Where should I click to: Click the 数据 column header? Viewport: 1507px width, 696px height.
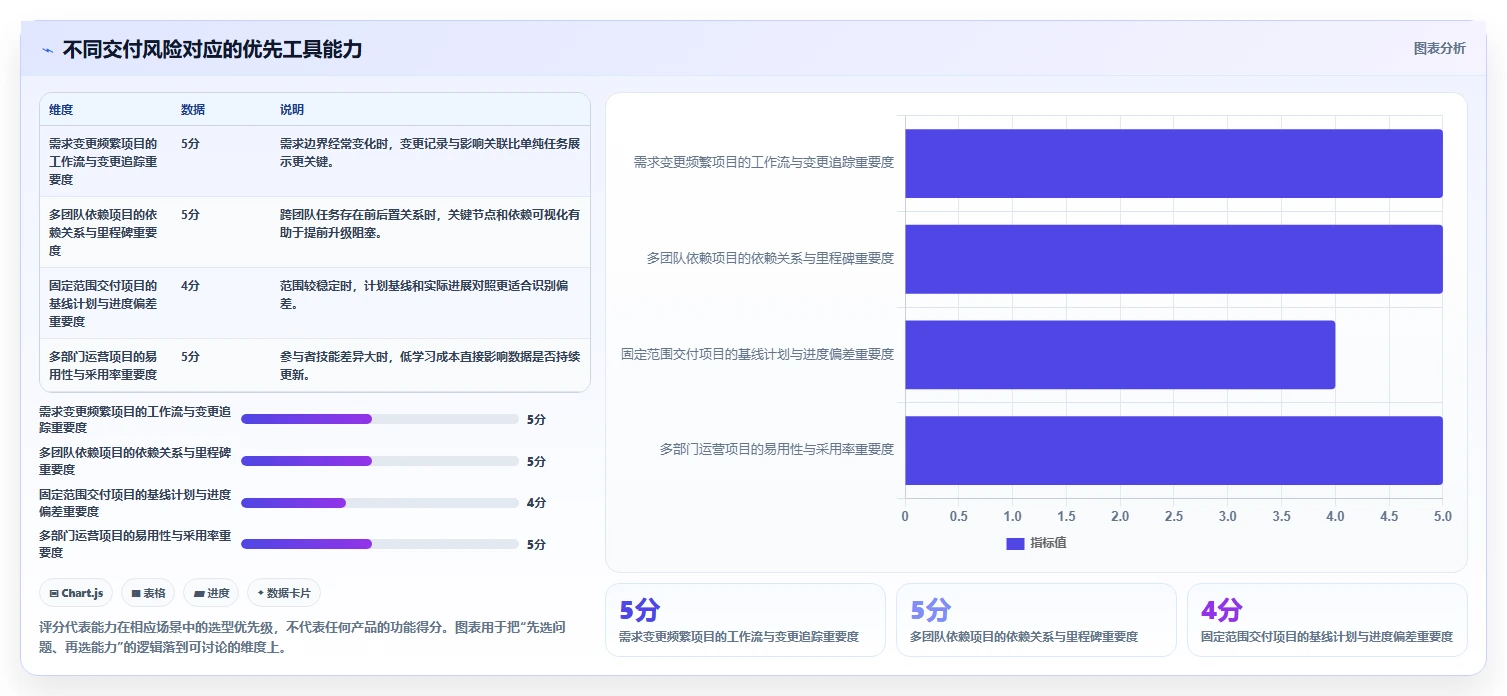193,110
